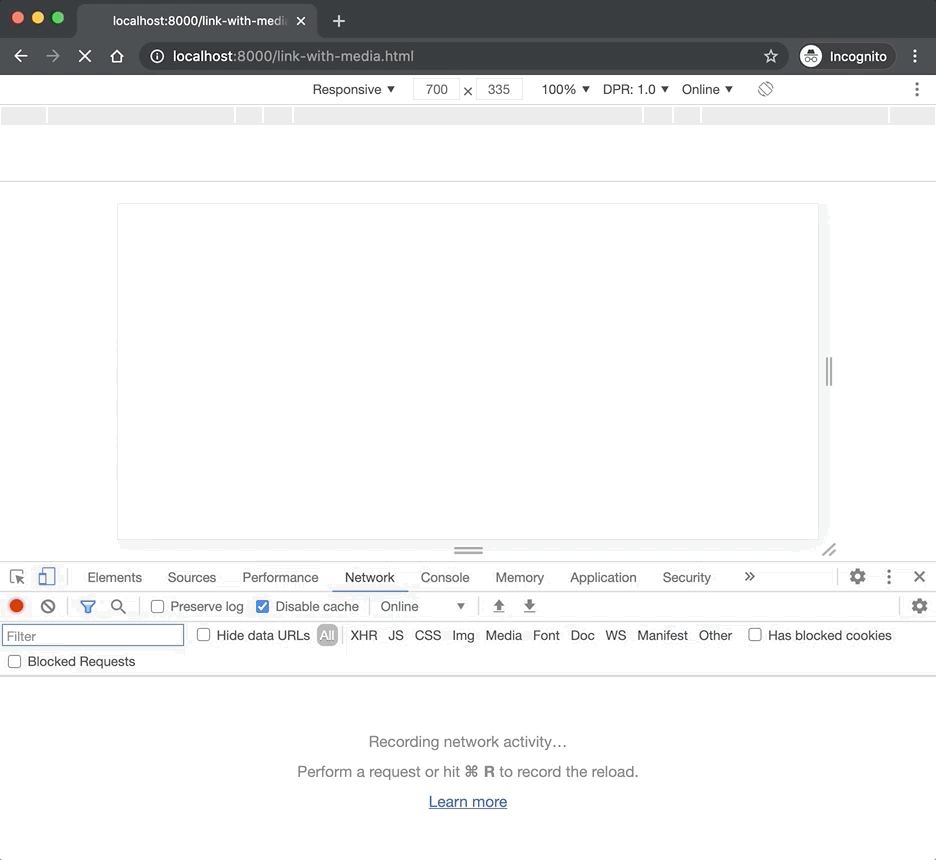Rotate the device viewport orientation
This screenshot has width=936, height=860.
(x=765, y=89)
